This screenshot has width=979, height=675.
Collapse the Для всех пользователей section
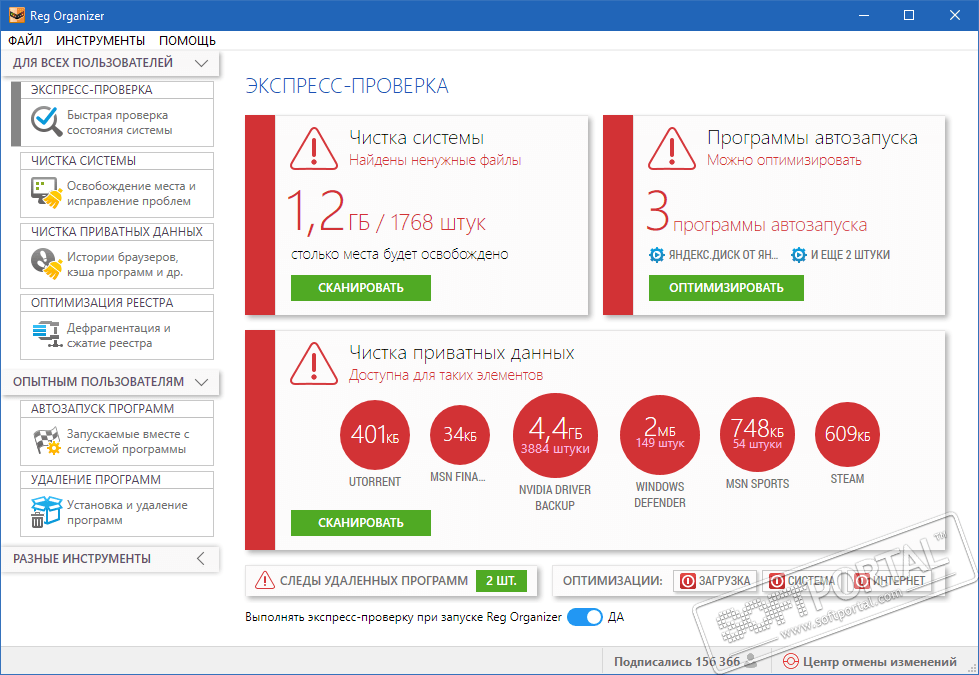pyautogui.click(x=201, y=63)
